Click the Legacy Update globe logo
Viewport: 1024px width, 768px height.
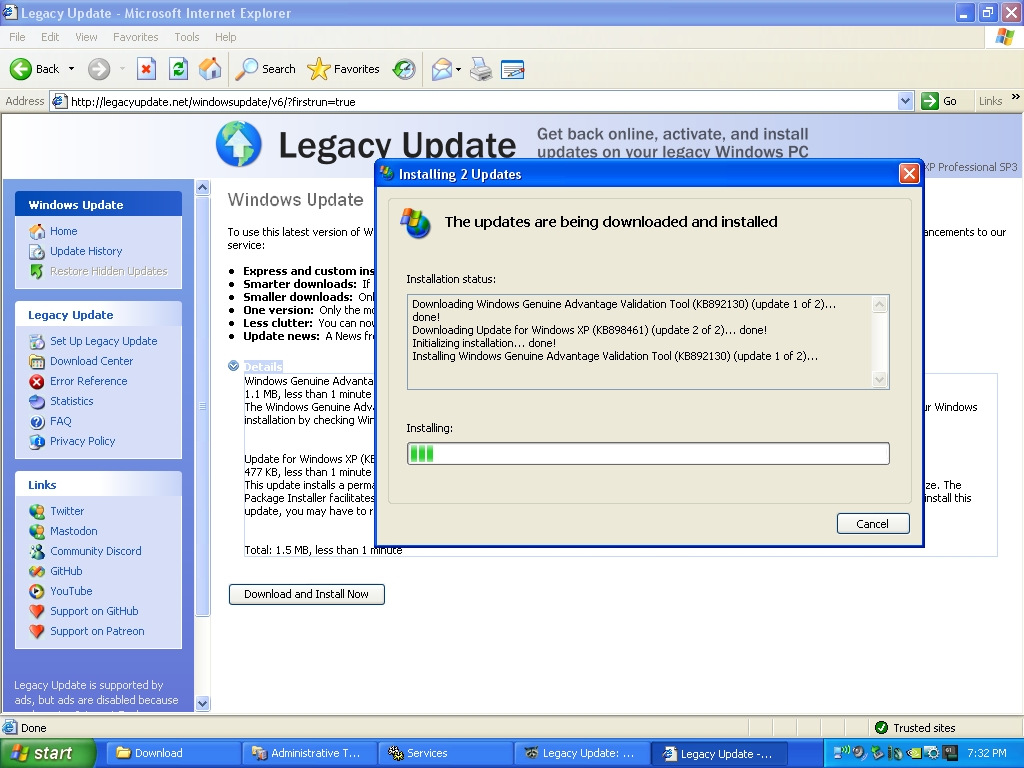[238, 144]
